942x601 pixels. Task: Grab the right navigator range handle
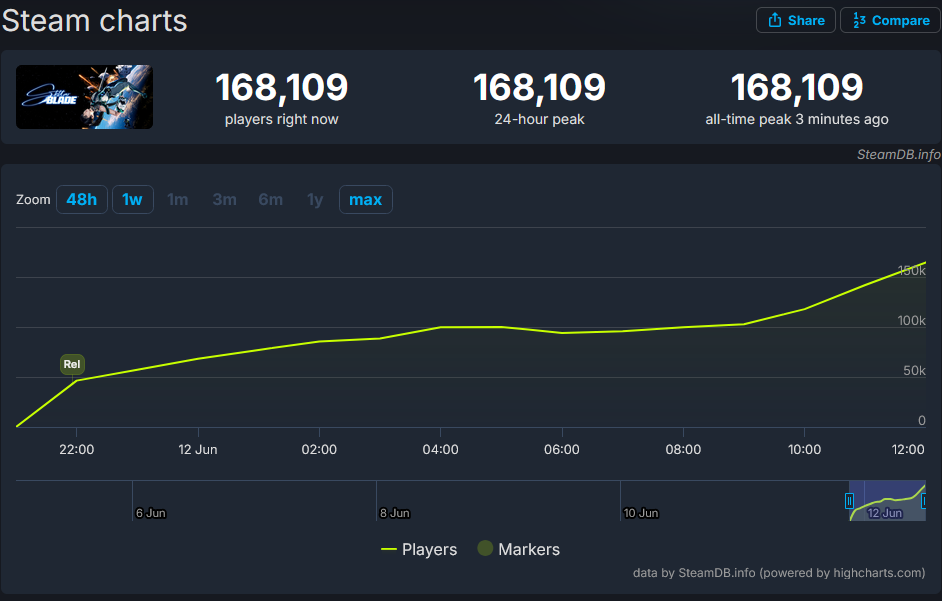pos(924,501)
